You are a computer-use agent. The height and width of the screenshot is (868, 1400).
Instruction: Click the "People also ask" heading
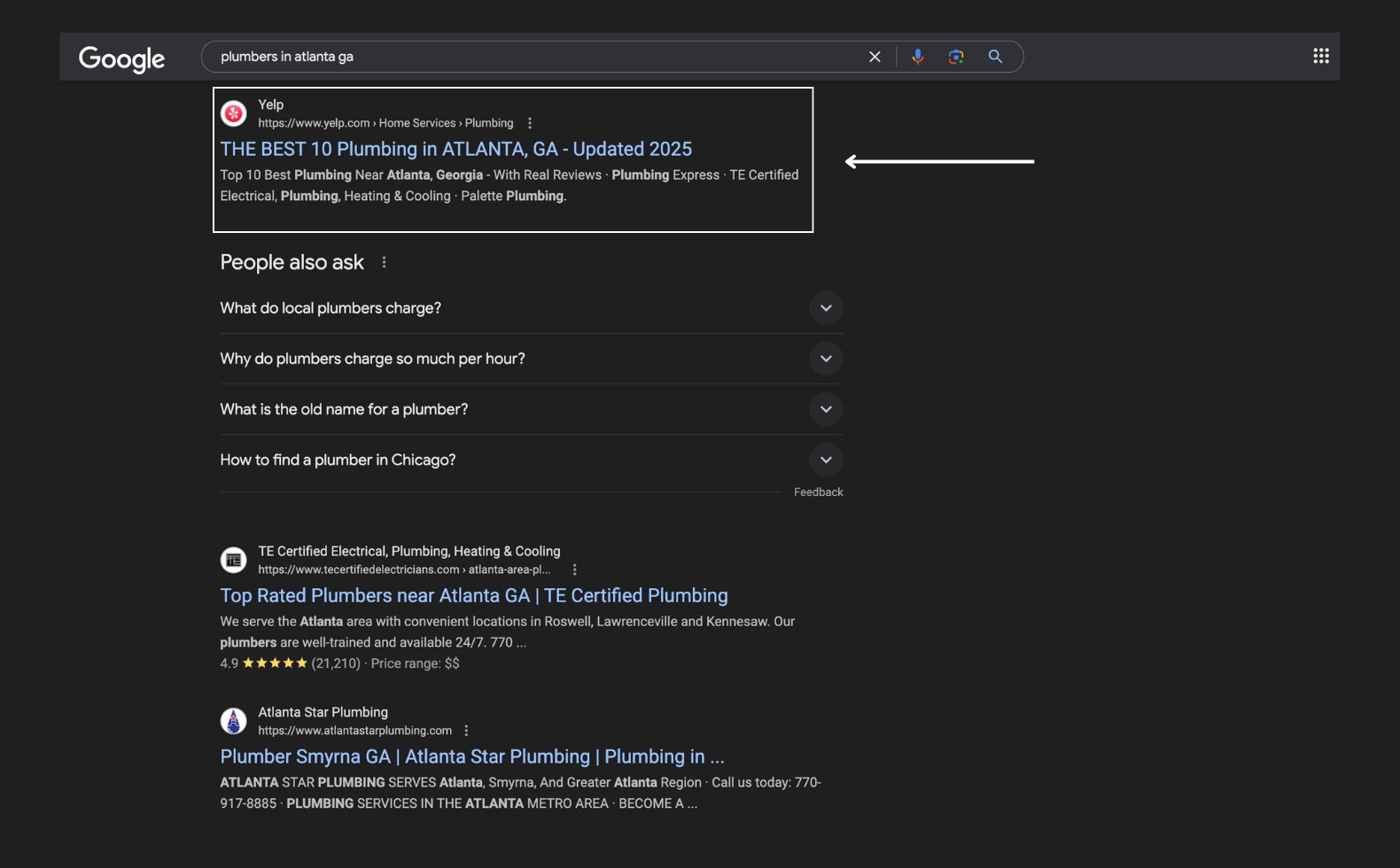coord(292,262)
